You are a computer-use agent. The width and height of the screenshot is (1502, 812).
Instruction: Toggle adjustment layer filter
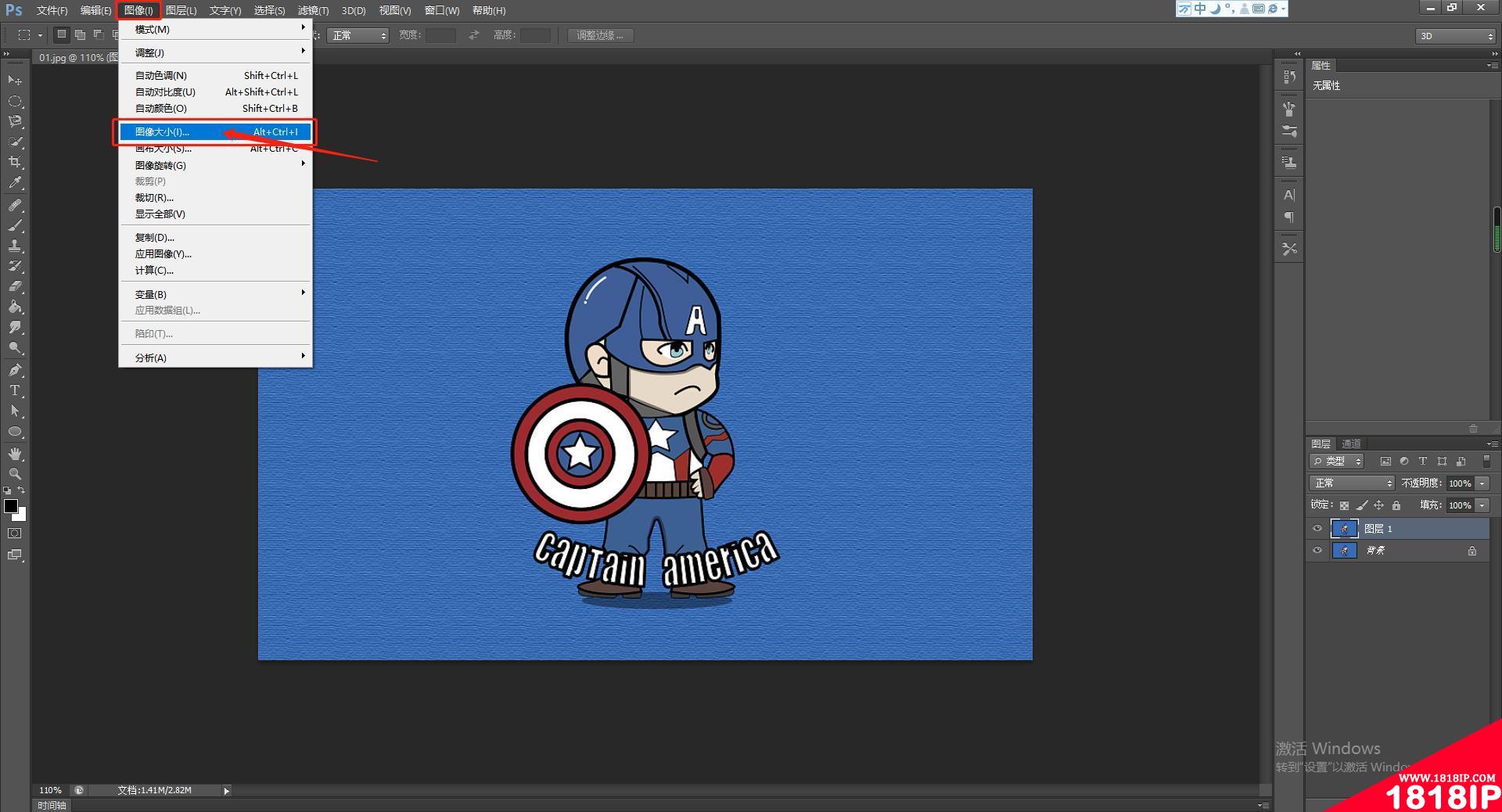[x=1404, y=462]
